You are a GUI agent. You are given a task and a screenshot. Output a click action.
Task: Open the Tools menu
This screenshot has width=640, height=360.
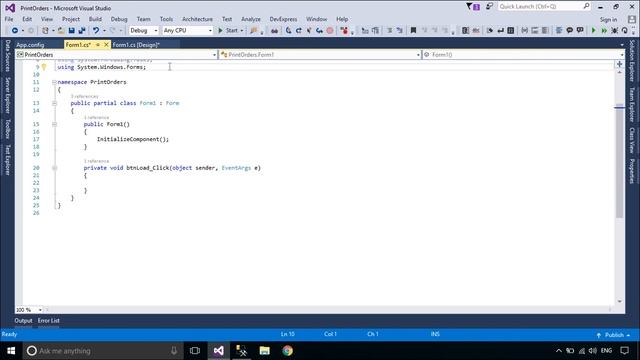(166, 19)
